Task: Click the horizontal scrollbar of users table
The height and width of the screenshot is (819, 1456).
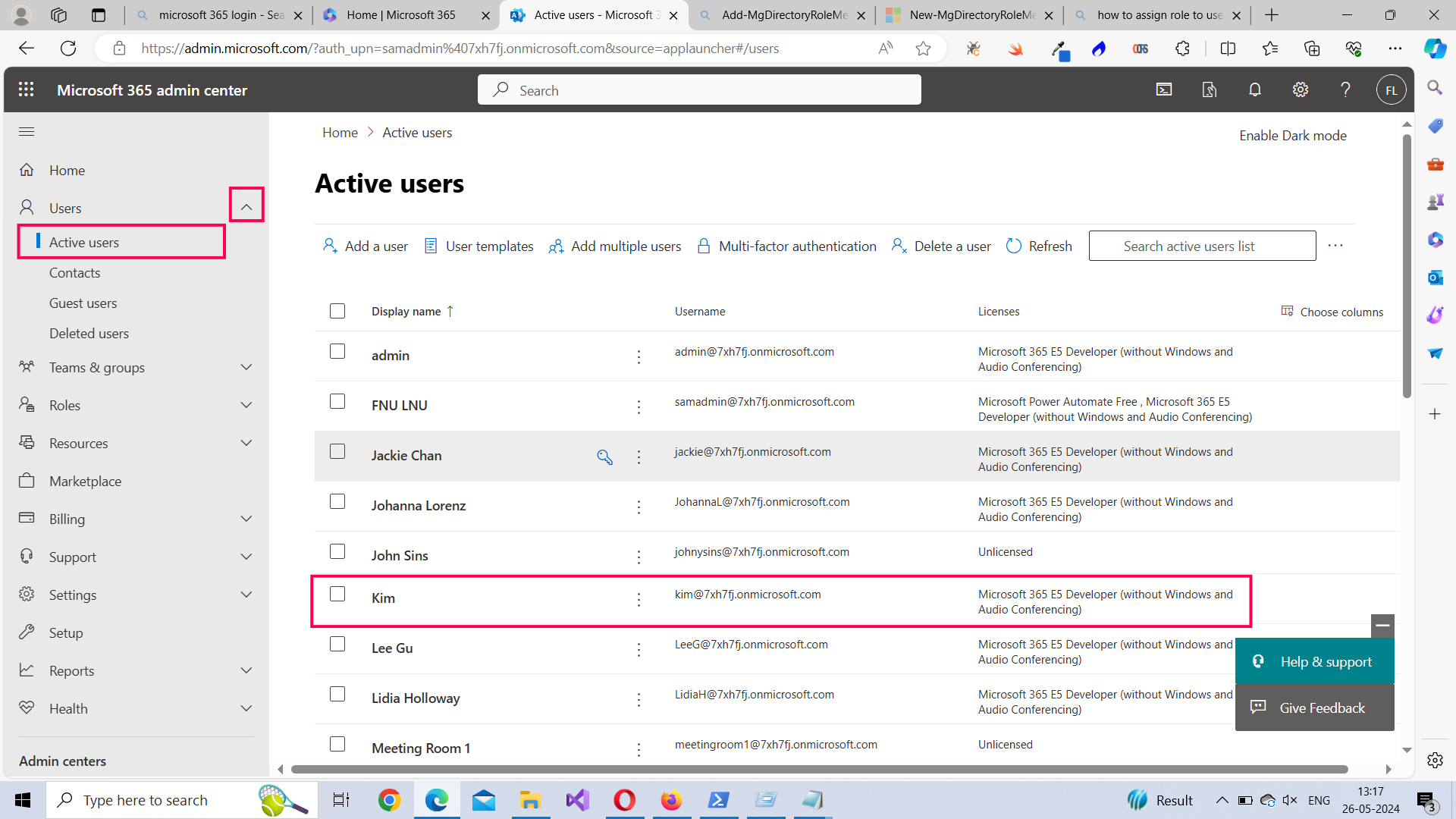Action: (x=819, y=769)
